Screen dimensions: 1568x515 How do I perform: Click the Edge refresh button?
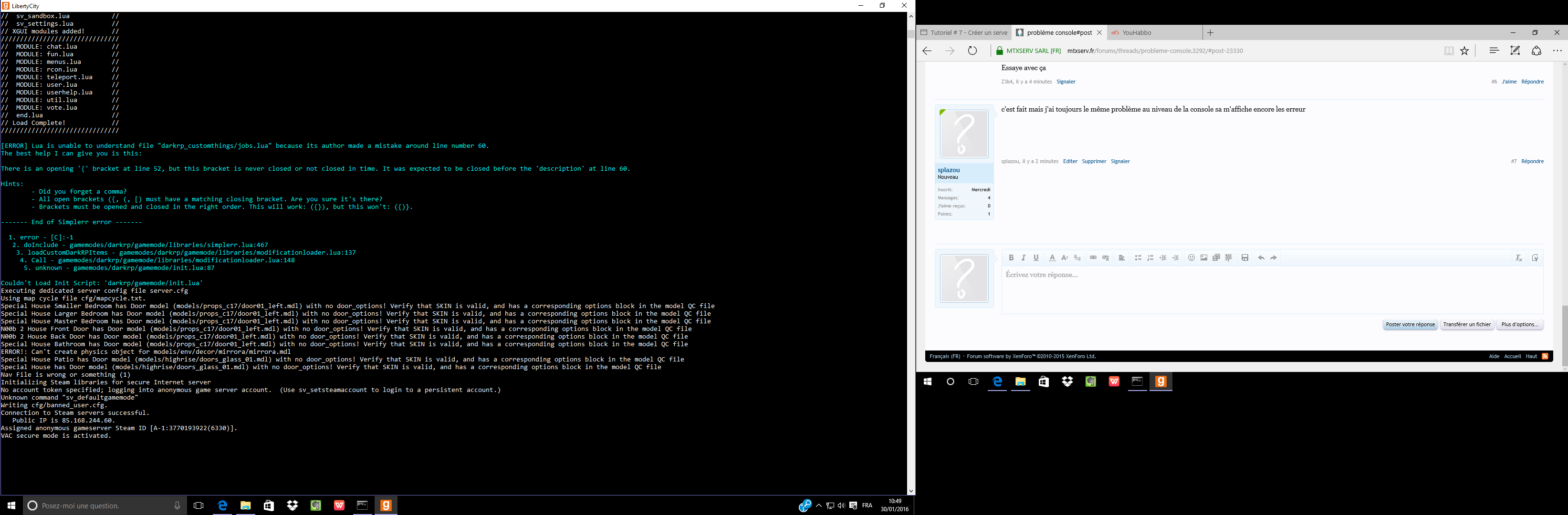click(972, 51)
